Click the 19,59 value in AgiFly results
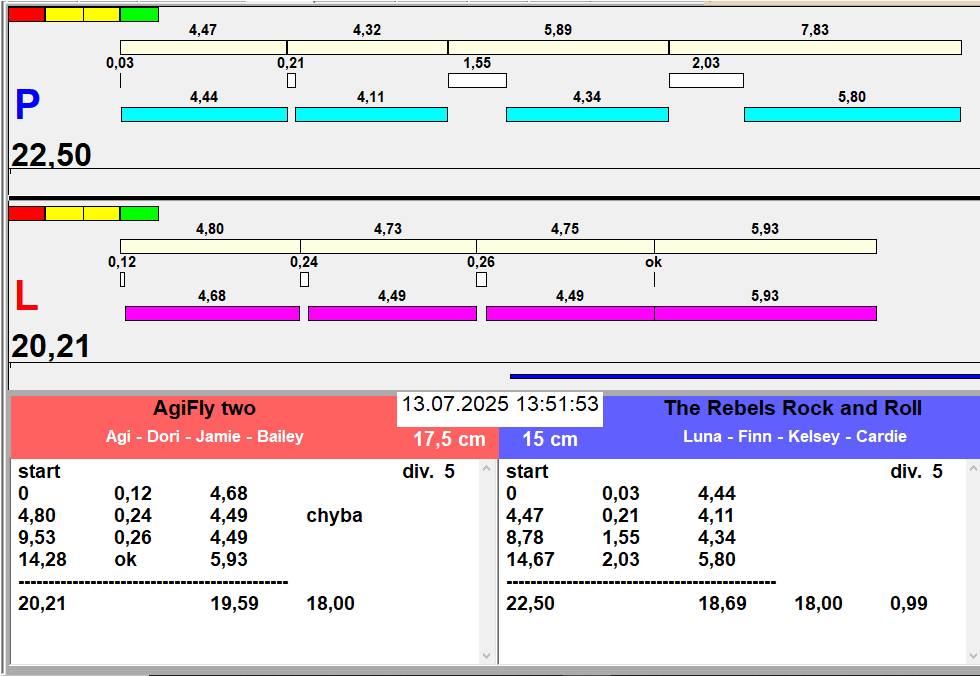 [x=234, y=604]
